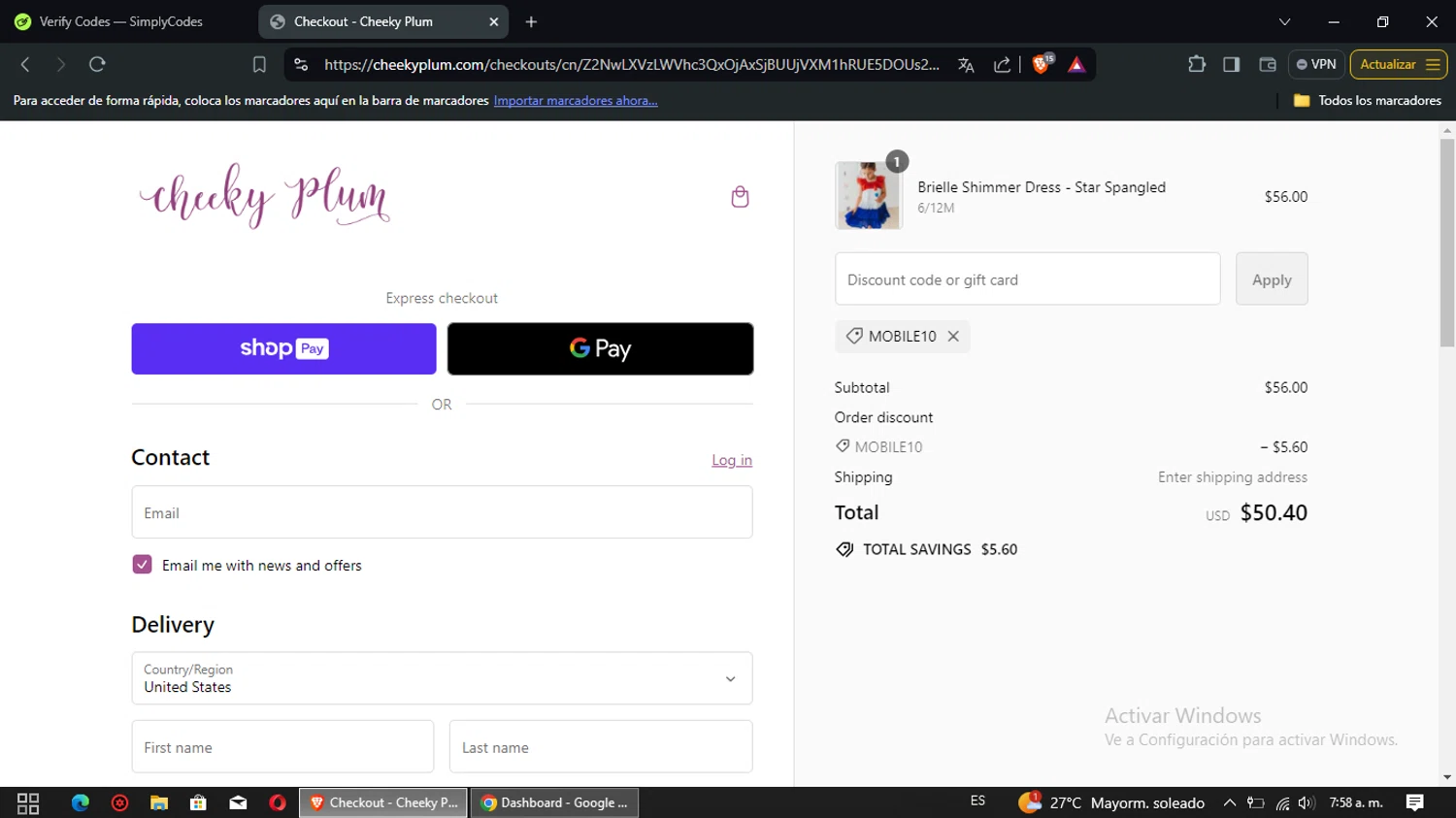Click the share page icon
The height and width of the screenshot is (818, 1456).
(1002, 64)
